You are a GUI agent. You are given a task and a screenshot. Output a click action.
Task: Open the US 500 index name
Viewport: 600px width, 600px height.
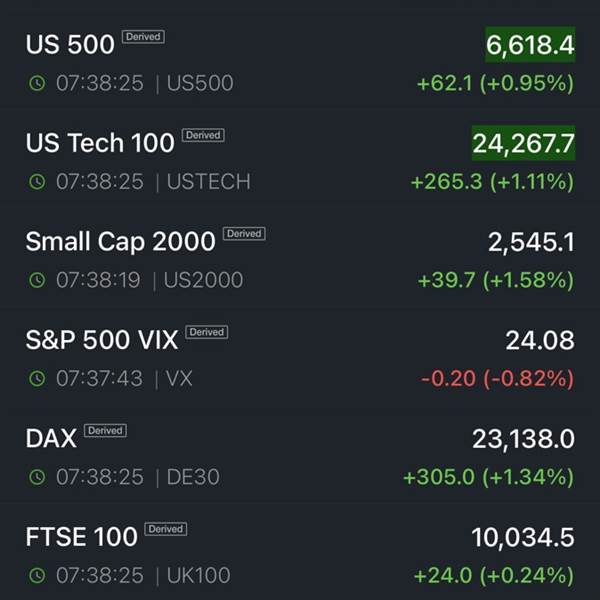tap(68, 45)
